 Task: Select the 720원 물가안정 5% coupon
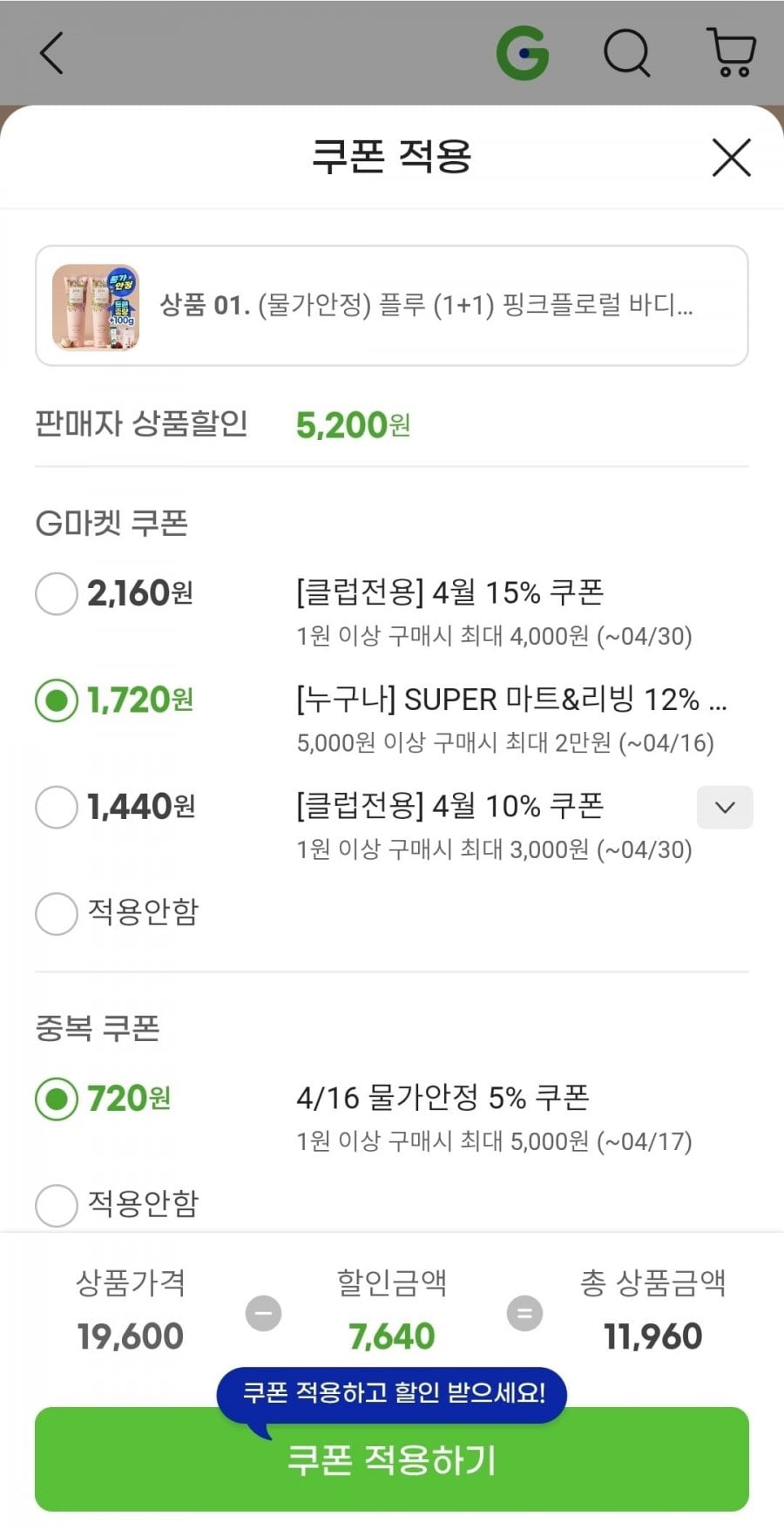pos(57,1099)
